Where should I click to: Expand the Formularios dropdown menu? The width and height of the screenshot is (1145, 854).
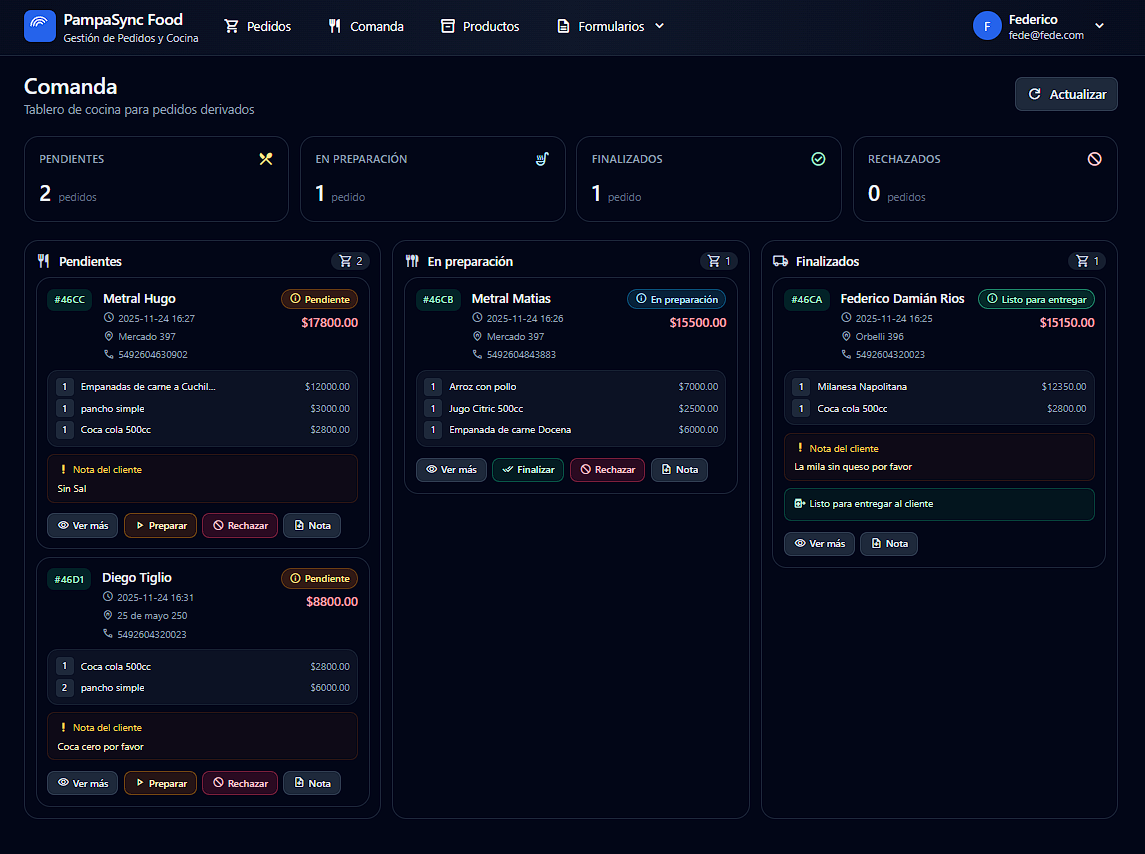point(611,26)
